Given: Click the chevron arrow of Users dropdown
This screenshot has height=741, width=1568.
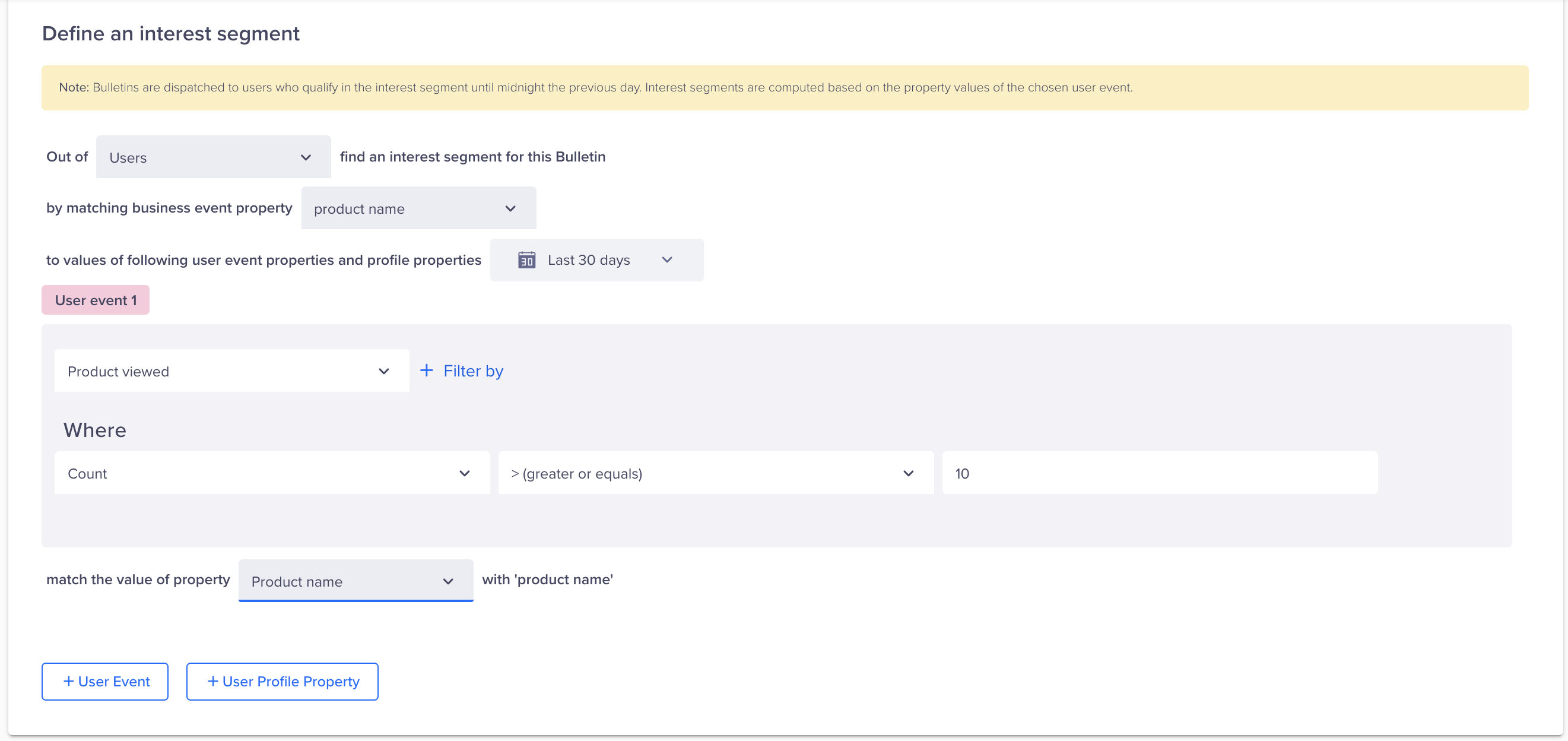Looking at the screenshot, I should pyautogui.click(x=306, y=158).
